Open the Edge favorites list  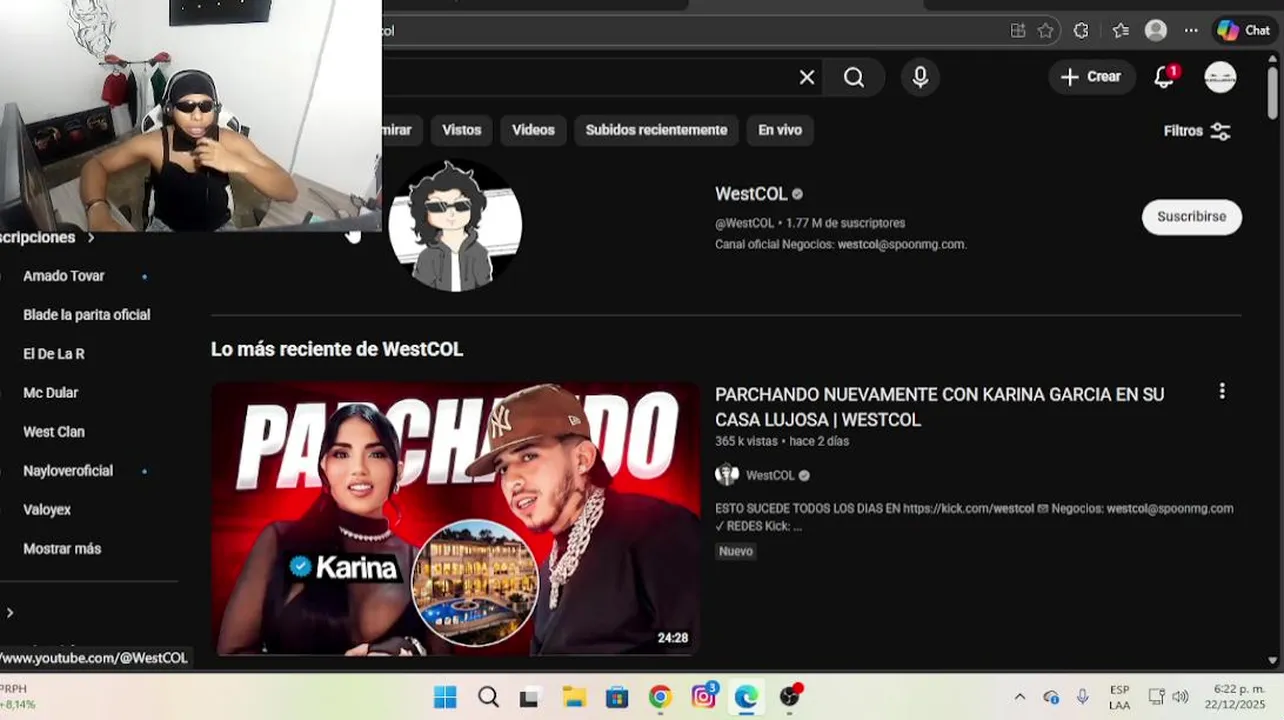click(x=1120, y=30)
